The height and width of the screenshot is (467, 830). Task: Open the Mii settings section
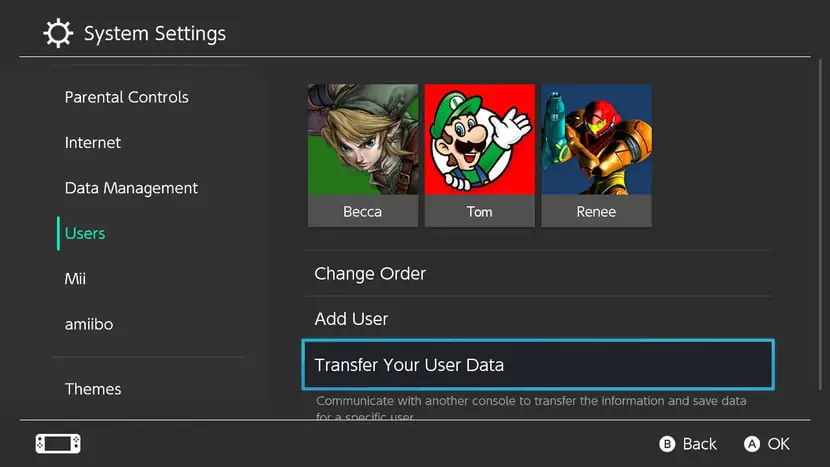pyautogui.click(x=75, y=279)
